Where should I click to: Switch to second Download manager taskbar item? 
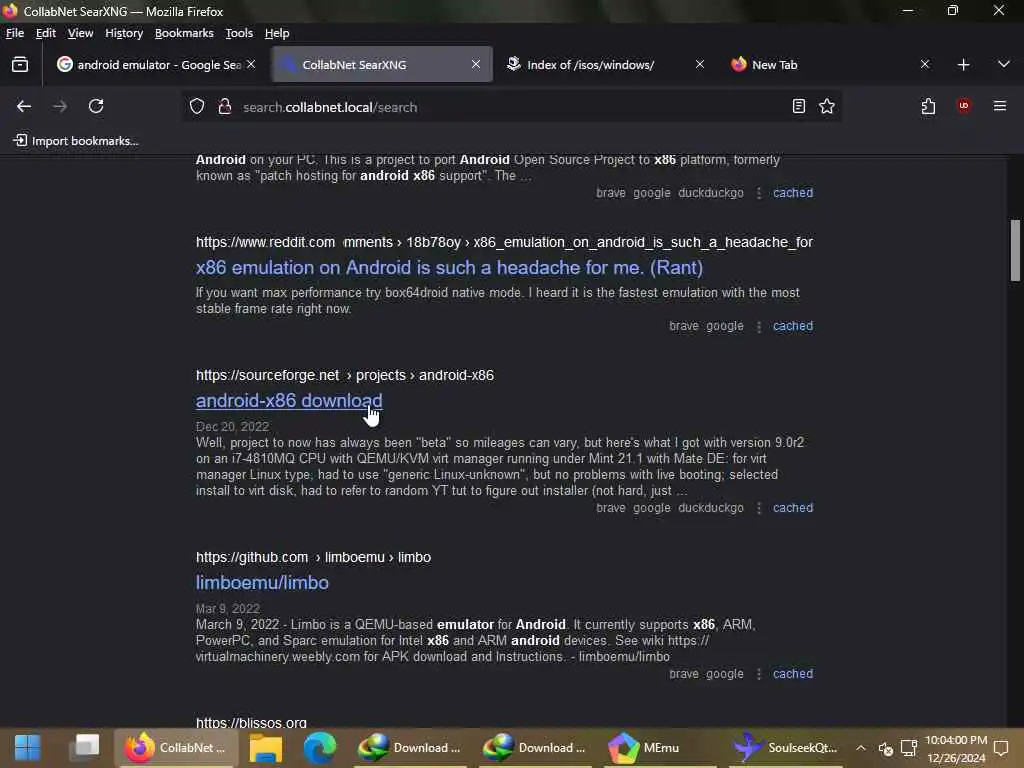pos(536,747)
